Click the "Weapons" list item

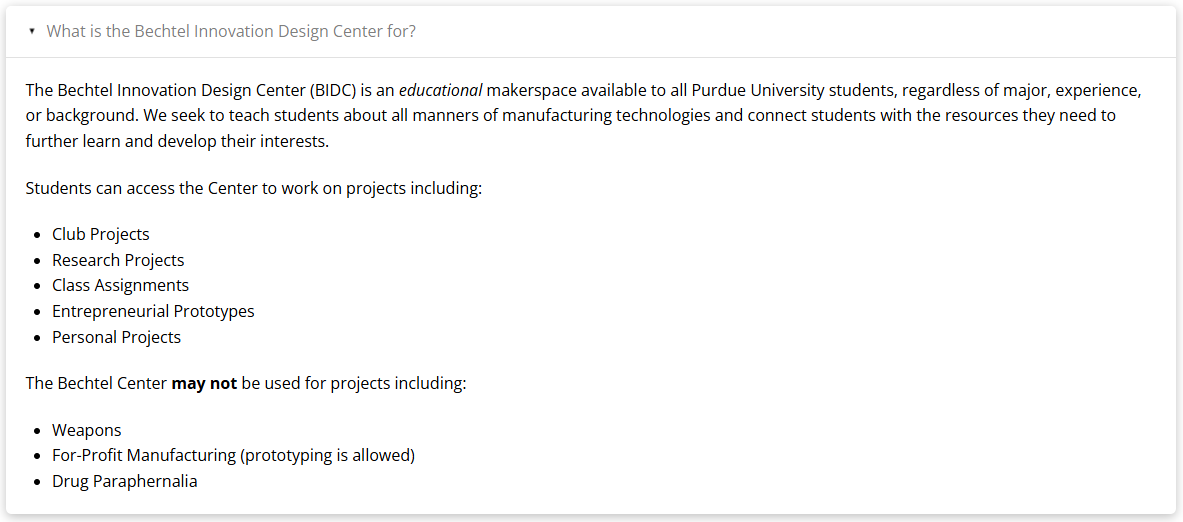(86, 430)
